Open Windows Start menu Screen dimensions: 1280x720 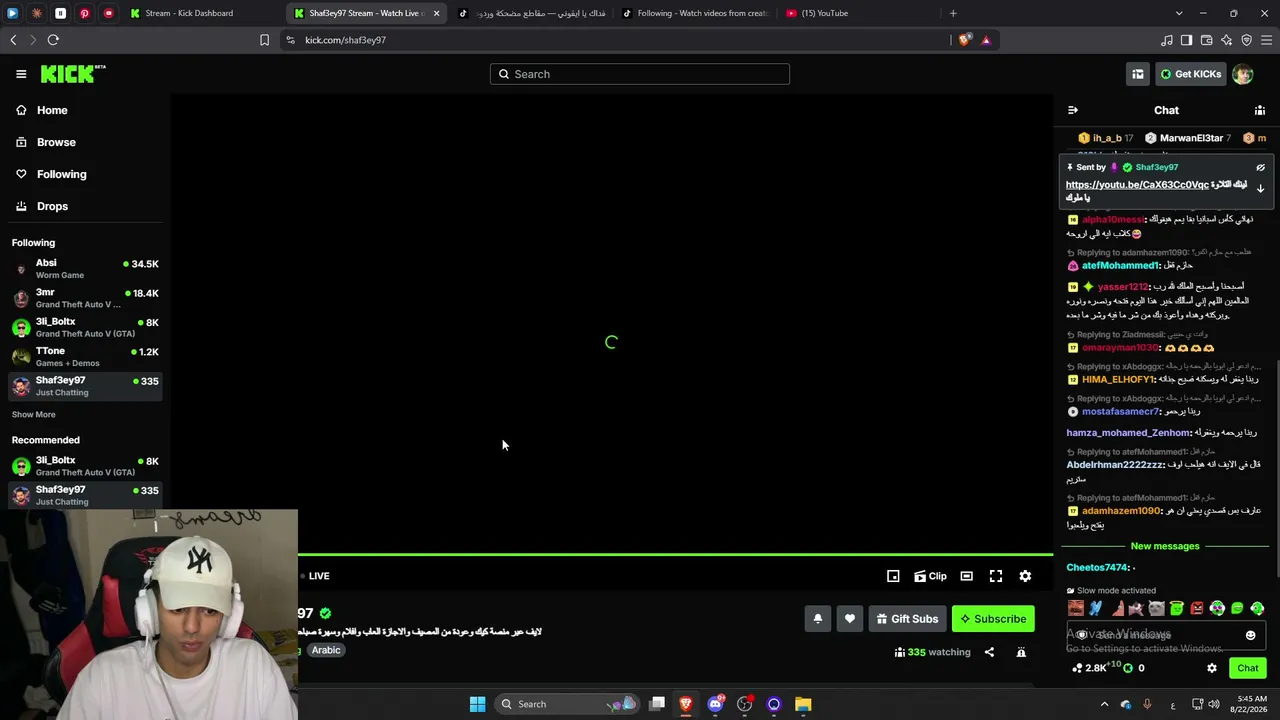tap(477, 704)
